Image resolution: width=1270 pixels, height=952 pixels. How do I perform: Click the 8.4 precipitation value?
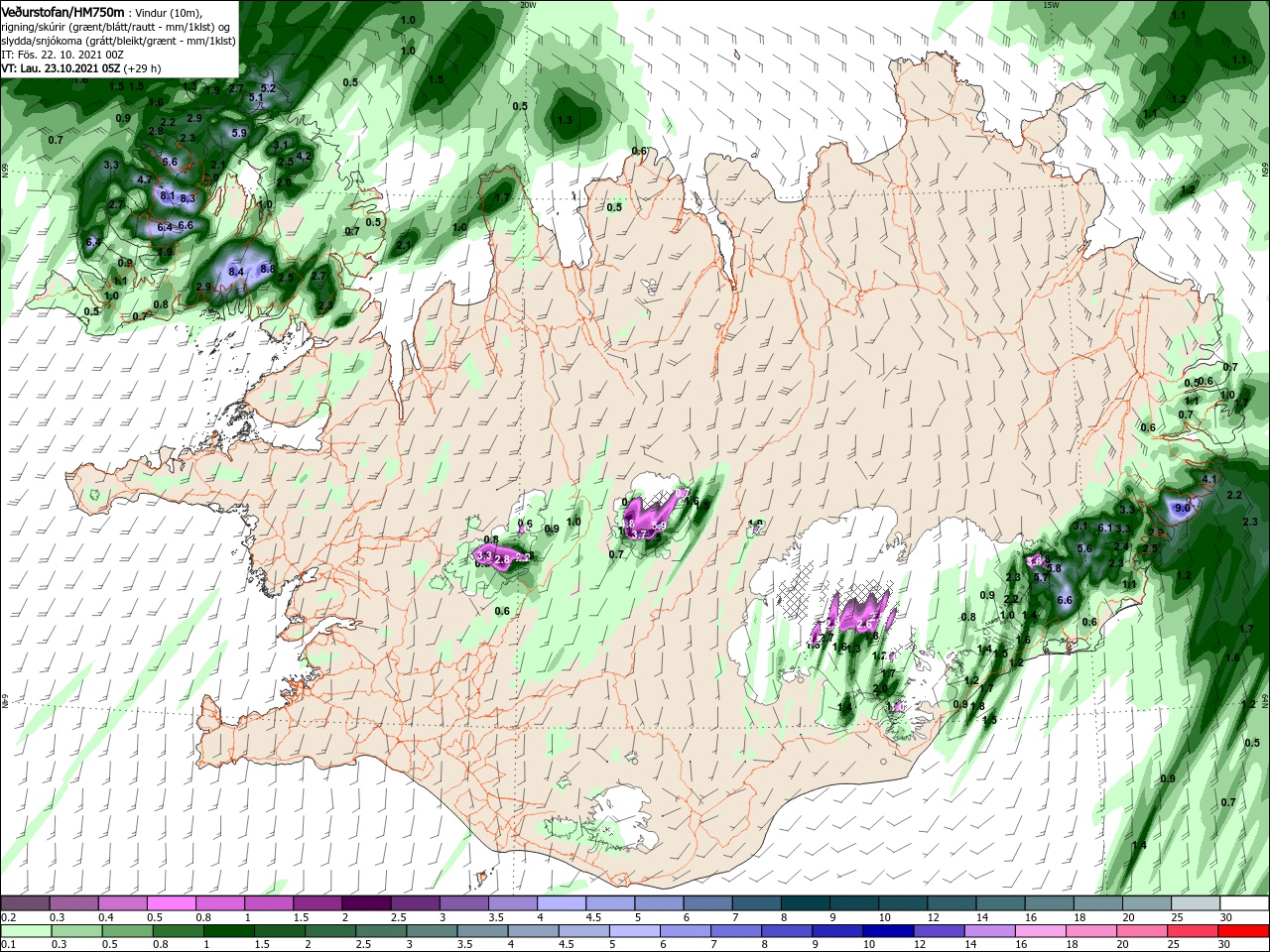[x=236, y=272]
